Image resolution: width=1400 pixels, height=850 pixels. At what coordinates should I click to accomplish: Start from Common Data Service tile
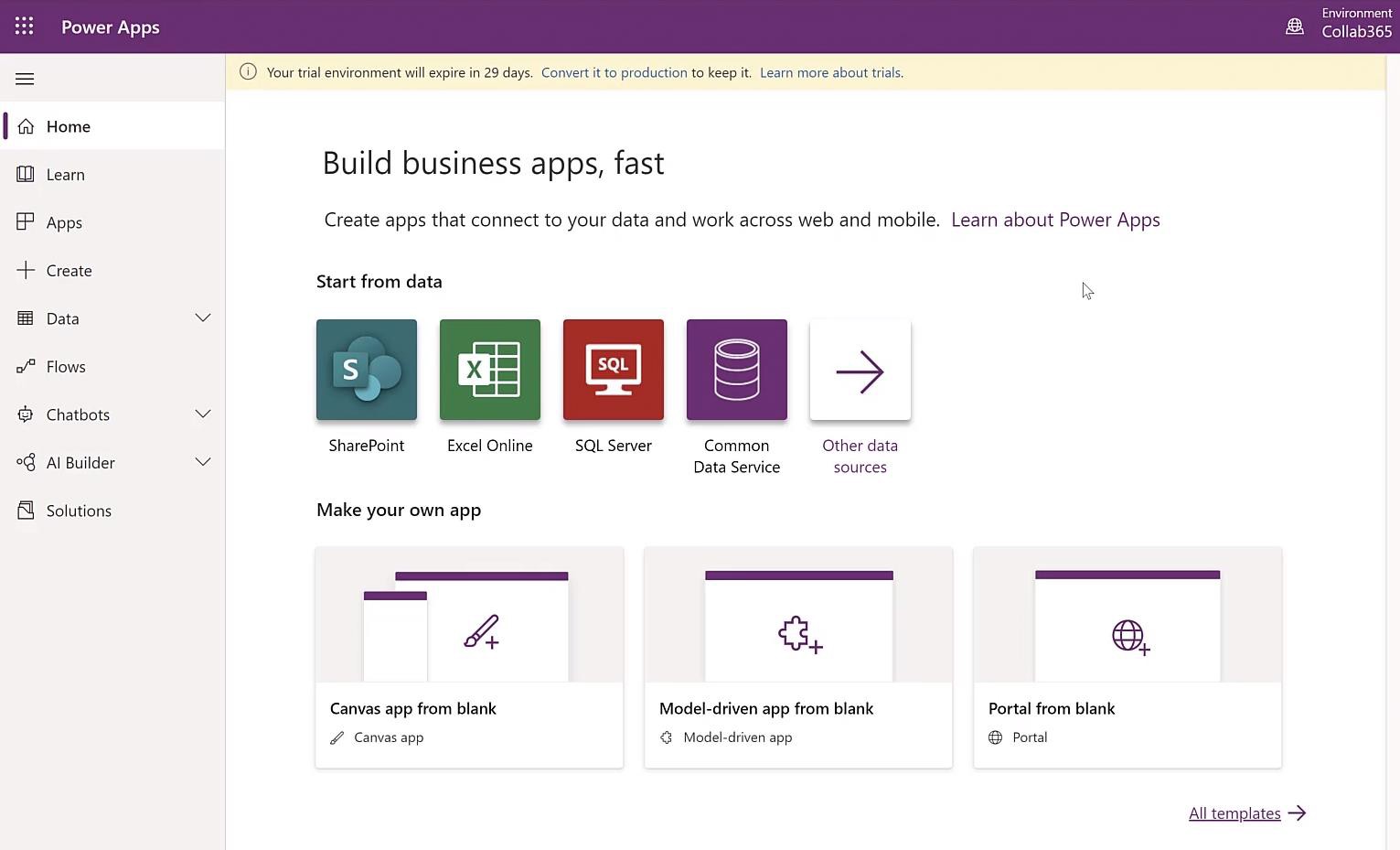coord(737,370)
